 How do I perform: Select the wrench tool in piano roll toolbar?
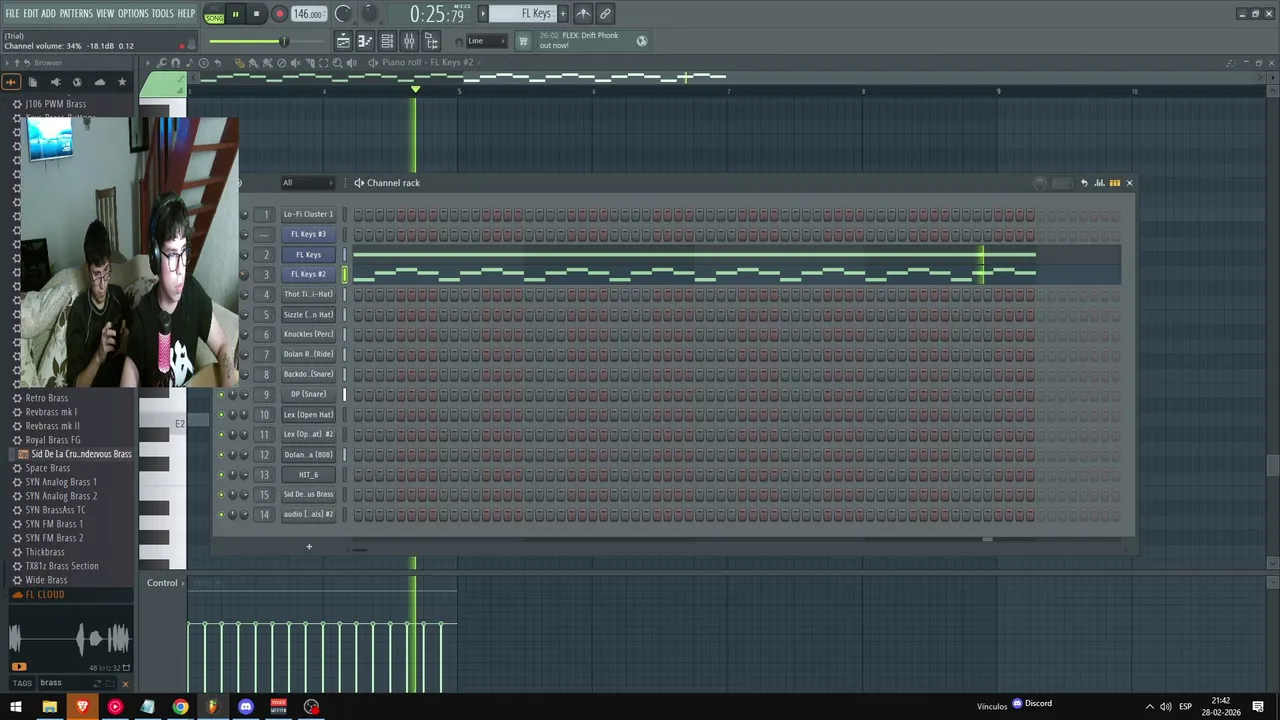tap(162, 63)
